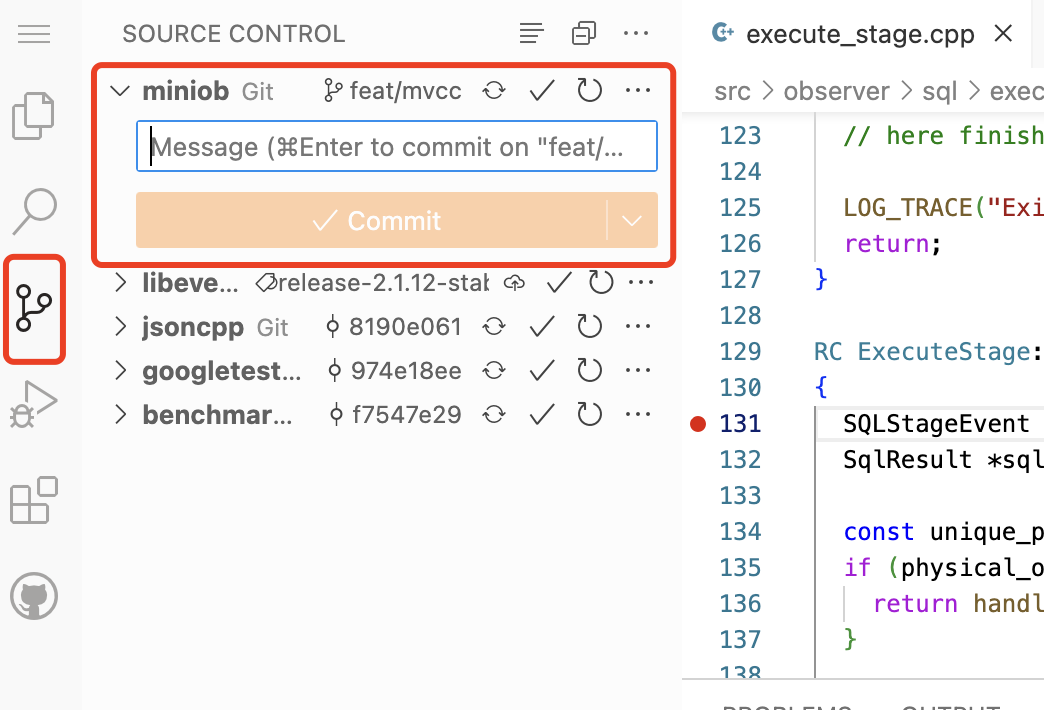Click 'SqlResult' on line 132
Screen dimensions: 1044x710
[907, 460]
